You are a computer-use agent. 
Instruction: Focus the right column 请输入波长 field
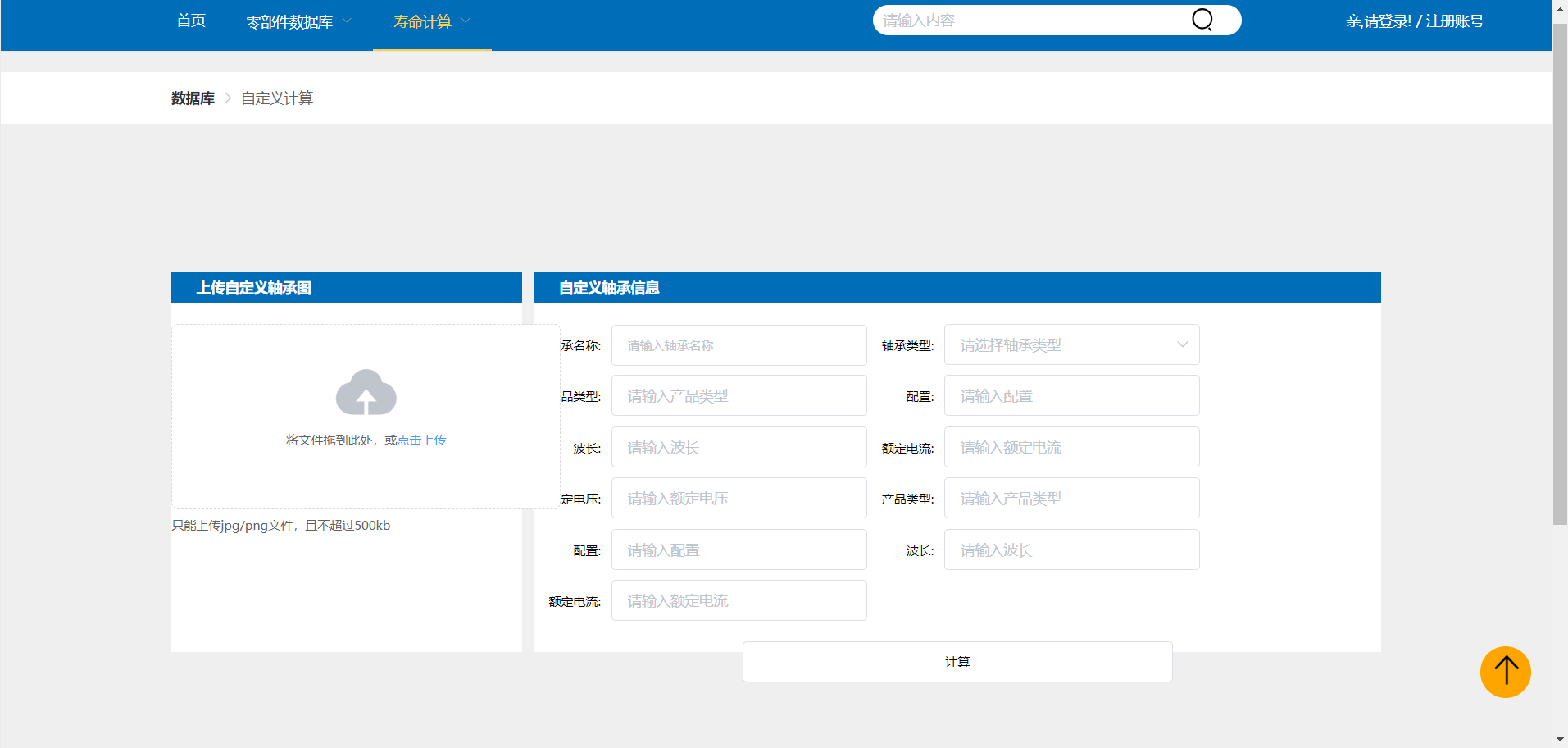1071,550
